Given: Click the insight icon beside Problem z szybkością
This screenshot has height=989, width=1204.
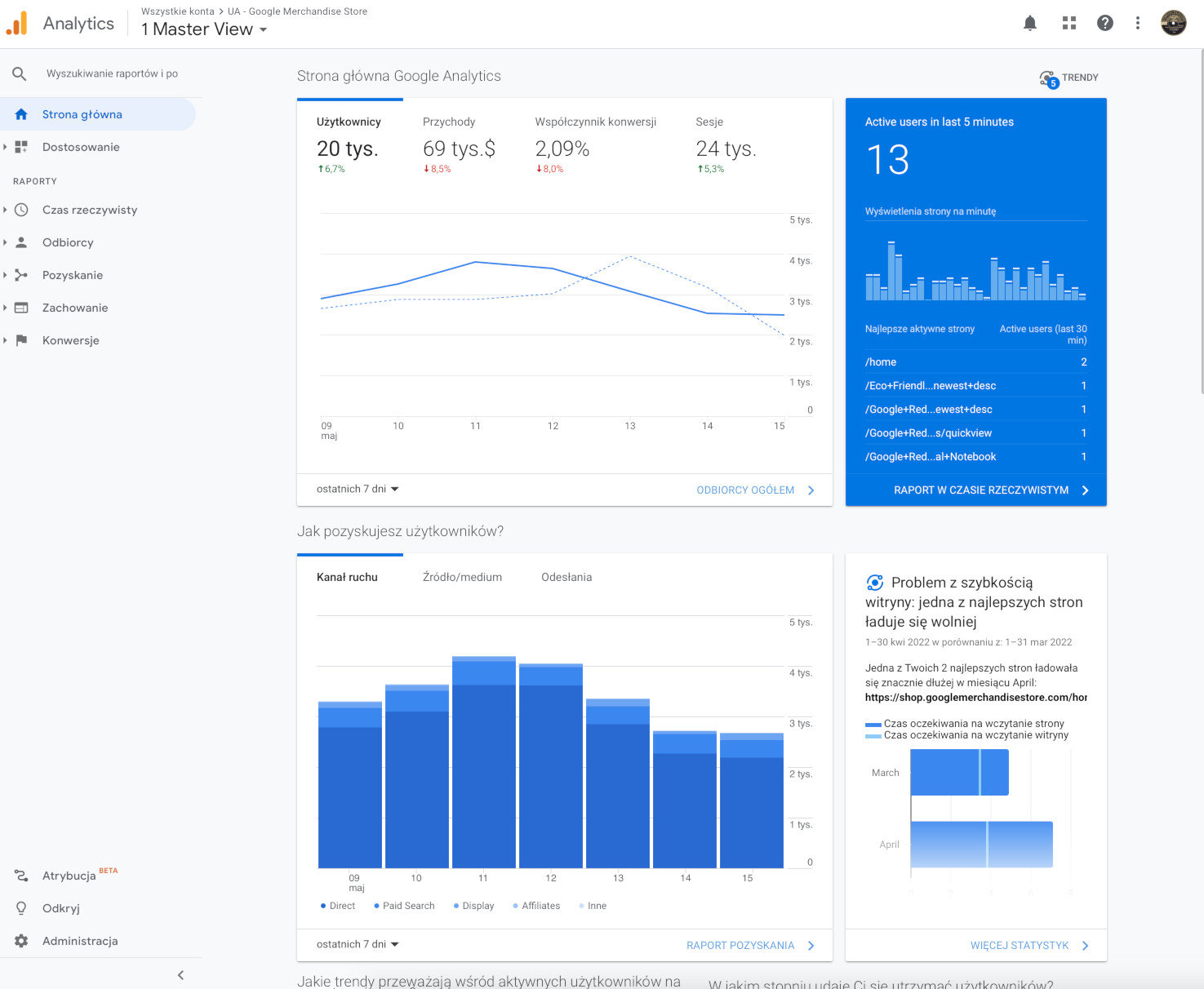Looking at the screenshot, I should [874, 583].
